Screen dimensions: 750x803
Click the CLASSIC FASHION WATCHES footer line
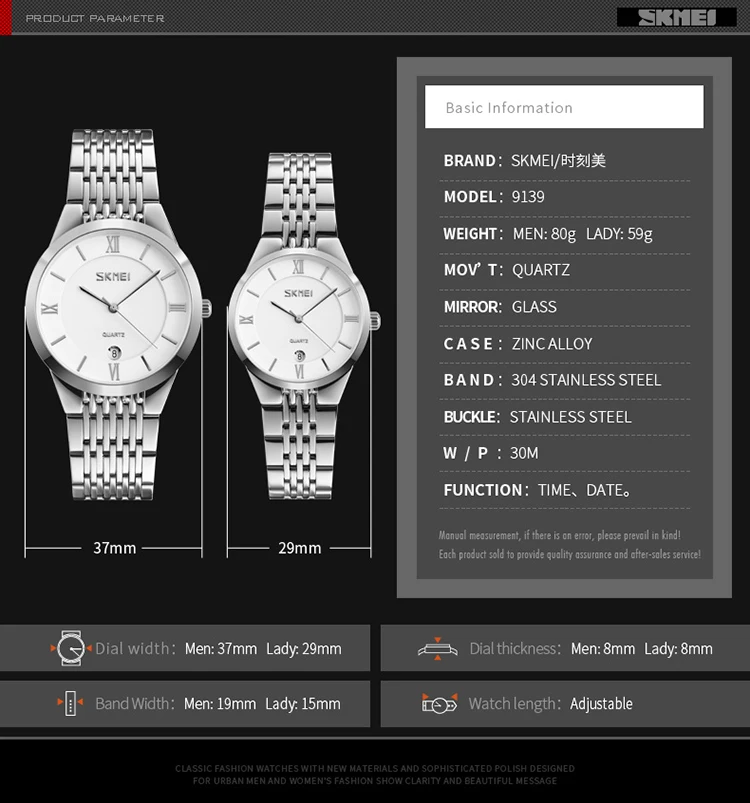point(375,768)
